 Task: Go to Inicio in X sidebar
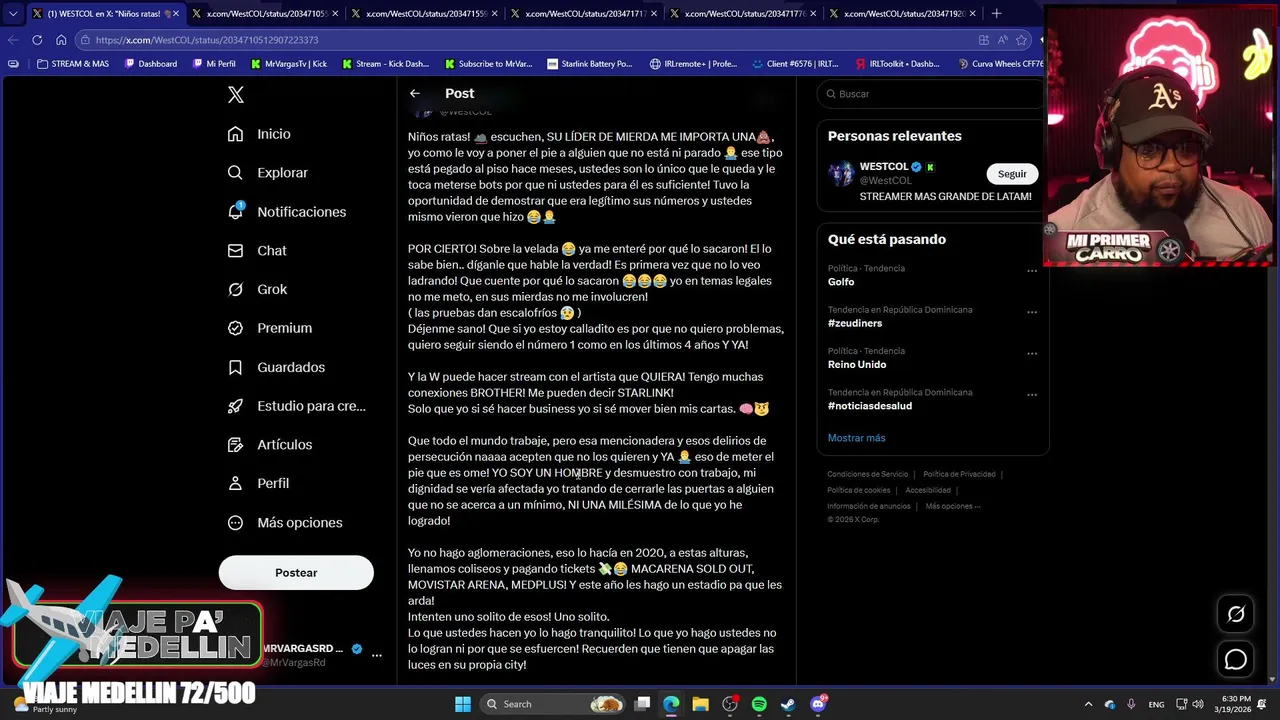point(259,134)
